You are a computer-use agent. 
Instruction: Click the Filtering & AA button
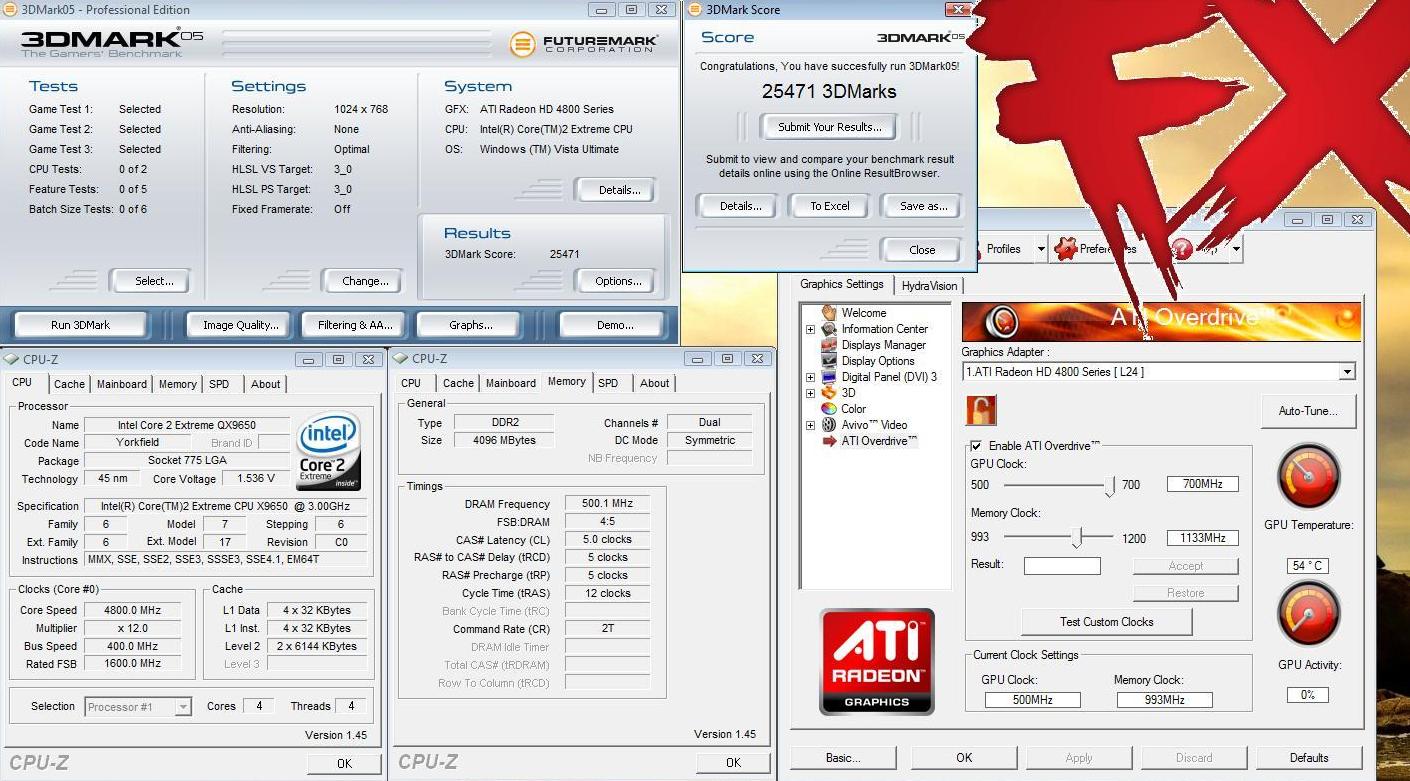point(355,325)
